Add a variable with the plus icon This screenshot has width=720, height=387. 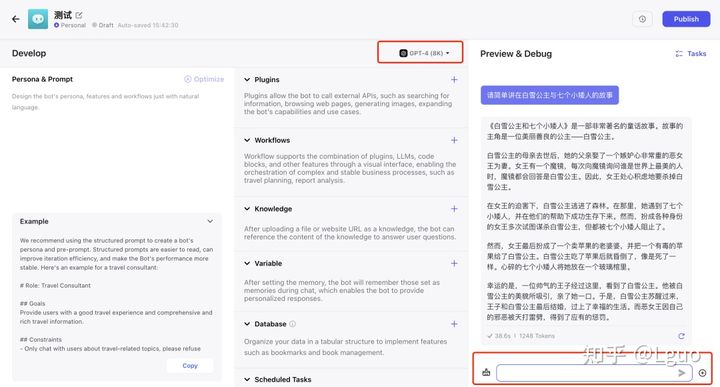454,264
